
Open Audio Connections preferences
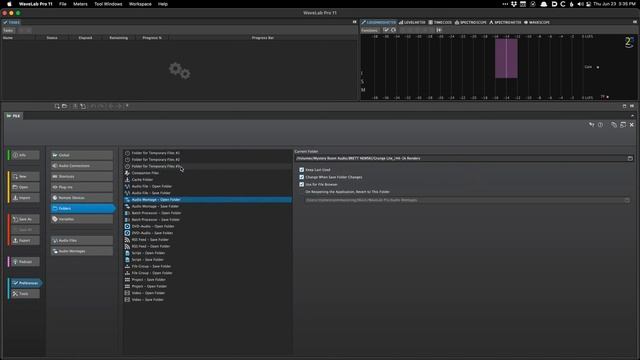82,166
